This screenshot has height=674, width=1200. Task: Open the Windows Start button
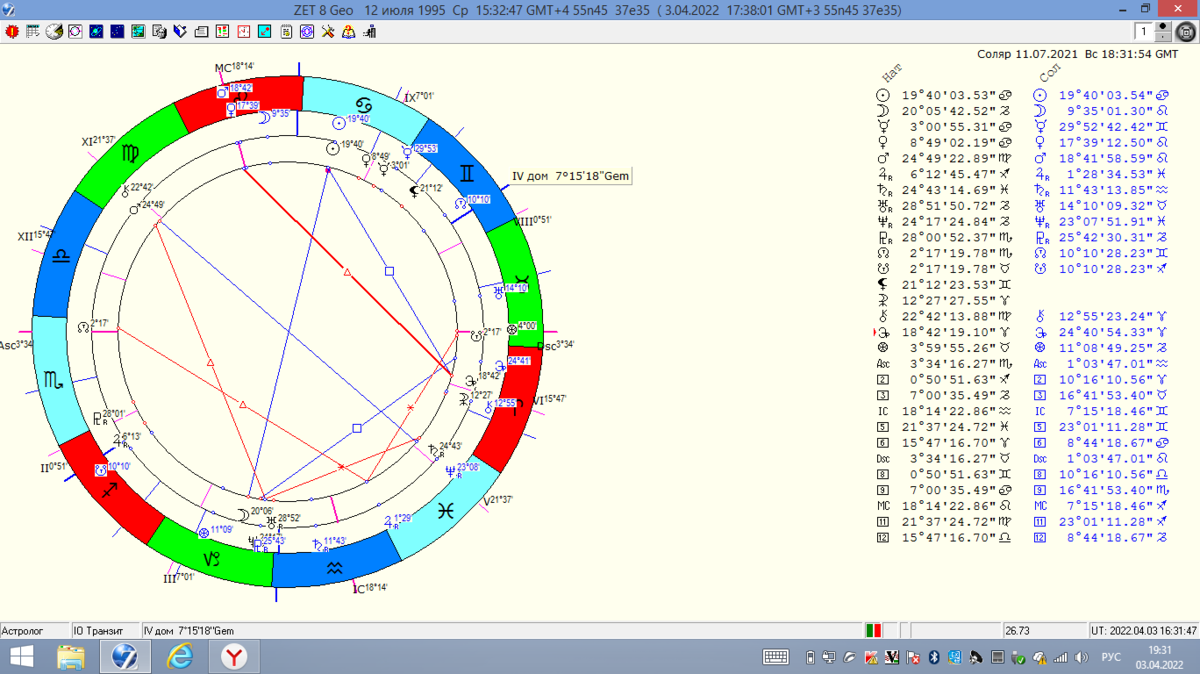[x=20, y=657]
